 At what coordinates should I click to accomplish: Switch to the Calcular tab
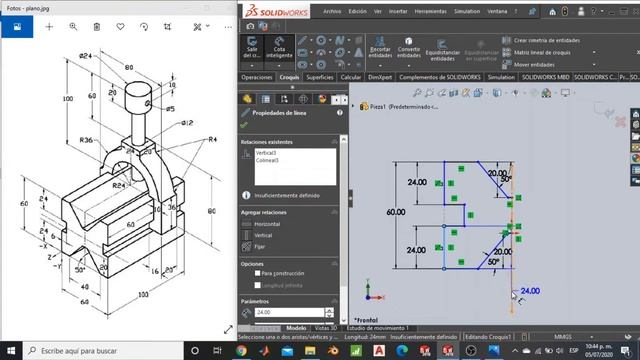coord(351,77)
